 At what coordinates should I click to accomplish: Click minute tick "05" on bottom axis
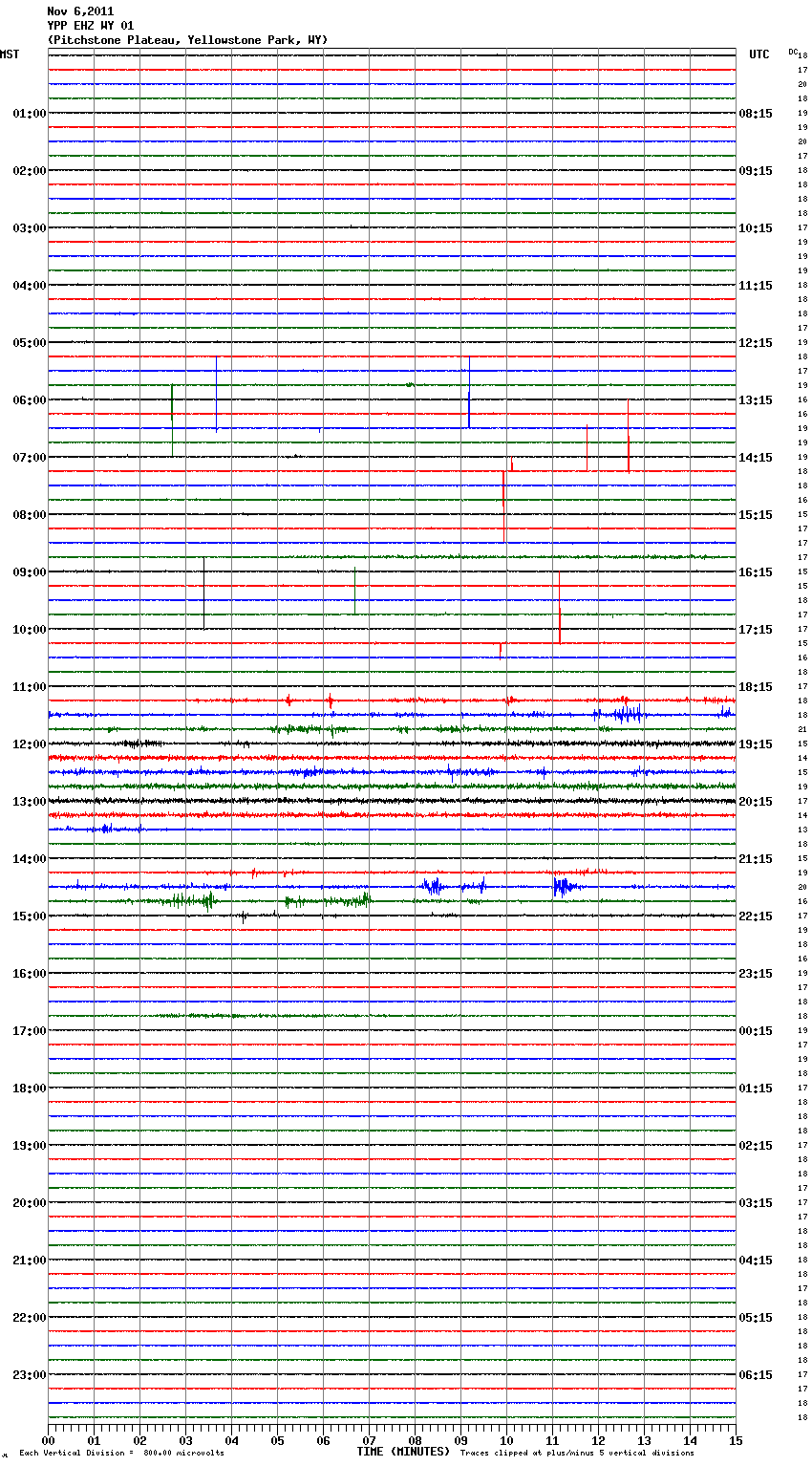(x=277, y=1440)
